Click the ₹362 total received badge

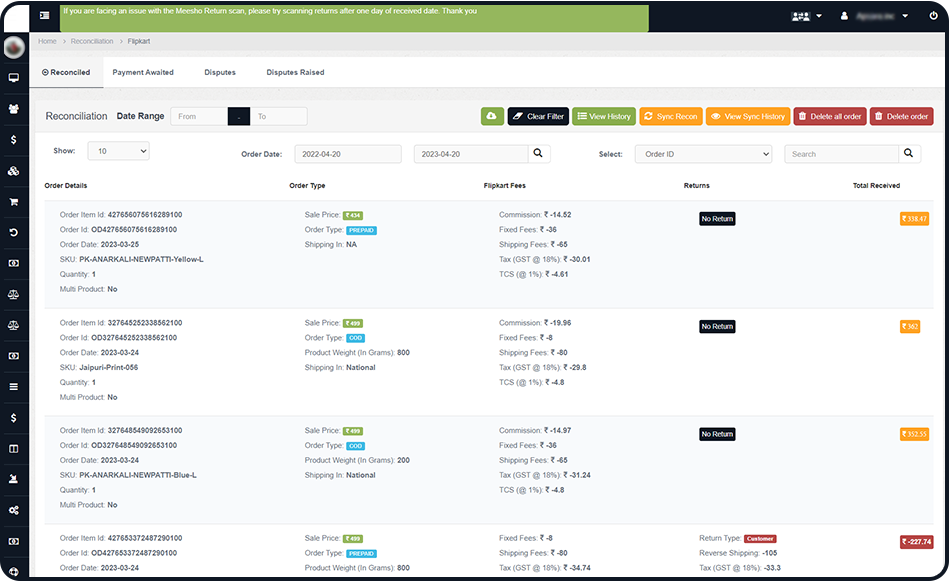click(x=910, y=327)
